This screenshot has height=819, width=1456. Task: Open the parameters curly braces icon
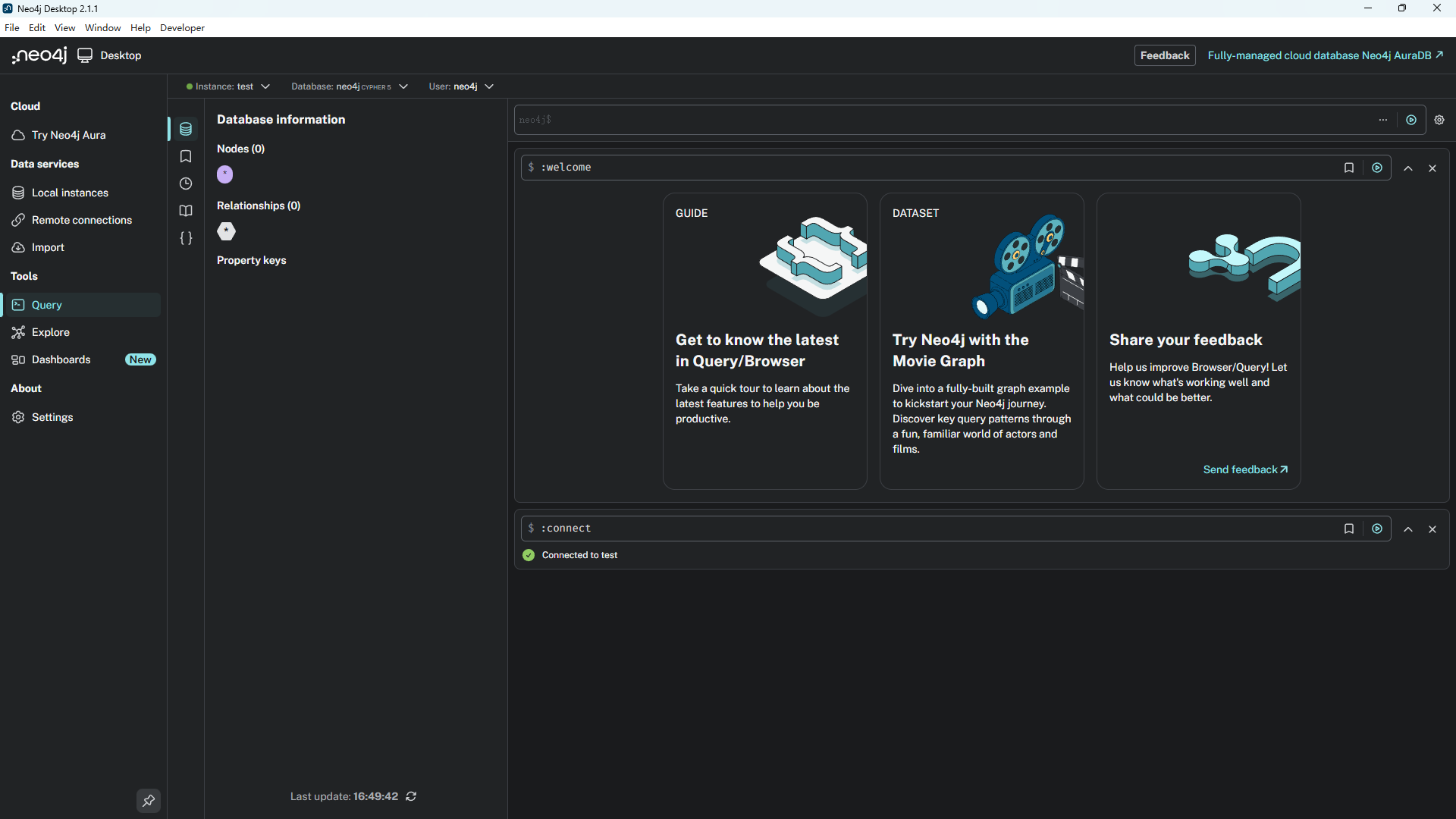point(186,238)
